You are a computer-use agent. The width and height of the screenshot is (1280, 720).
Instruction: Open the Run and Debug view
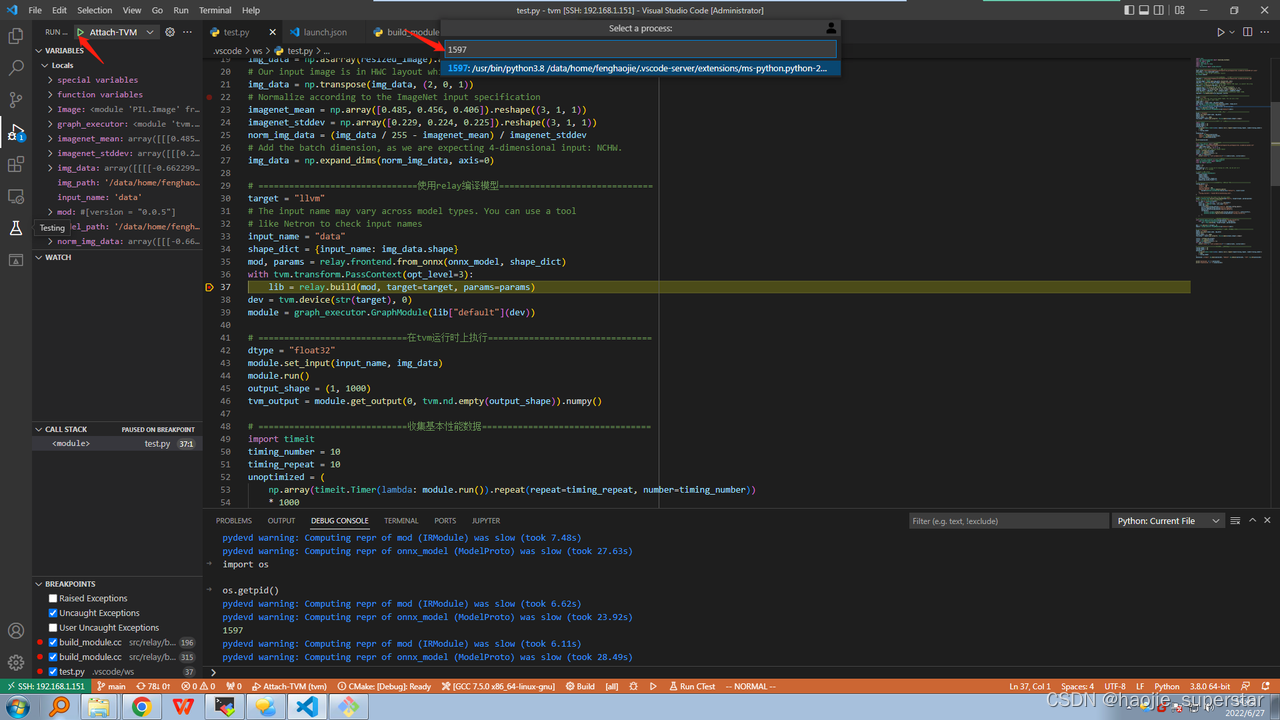[16, 132]
